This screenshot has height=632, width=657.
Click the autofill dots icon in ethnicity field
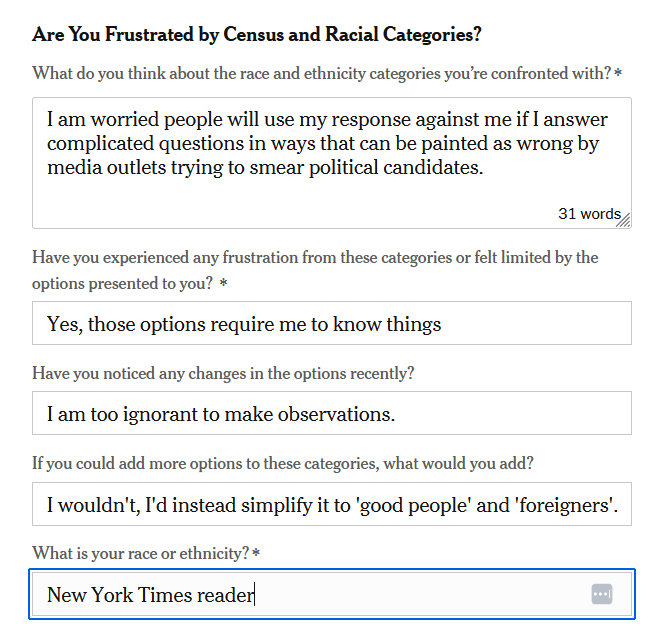click(x=601, y=594)
